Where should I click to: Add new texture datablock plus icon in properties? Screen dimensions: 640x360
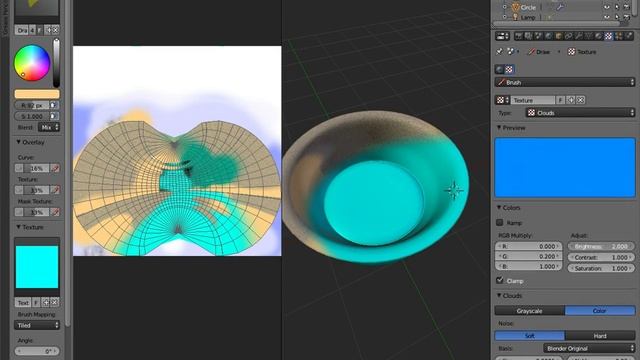tap(571, 100)
